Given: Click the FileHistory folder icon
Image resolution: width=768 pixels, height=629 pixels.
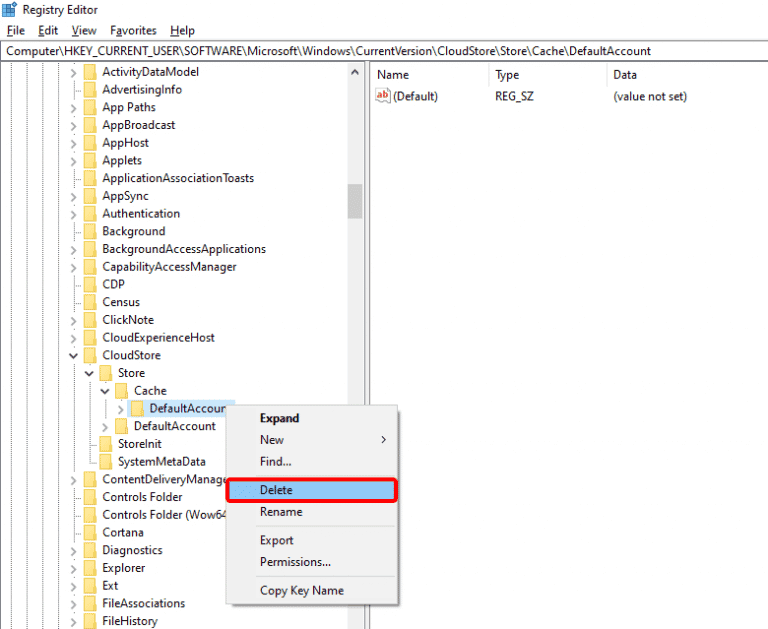Looking at the screenshot, I should [x=90, y=621].
